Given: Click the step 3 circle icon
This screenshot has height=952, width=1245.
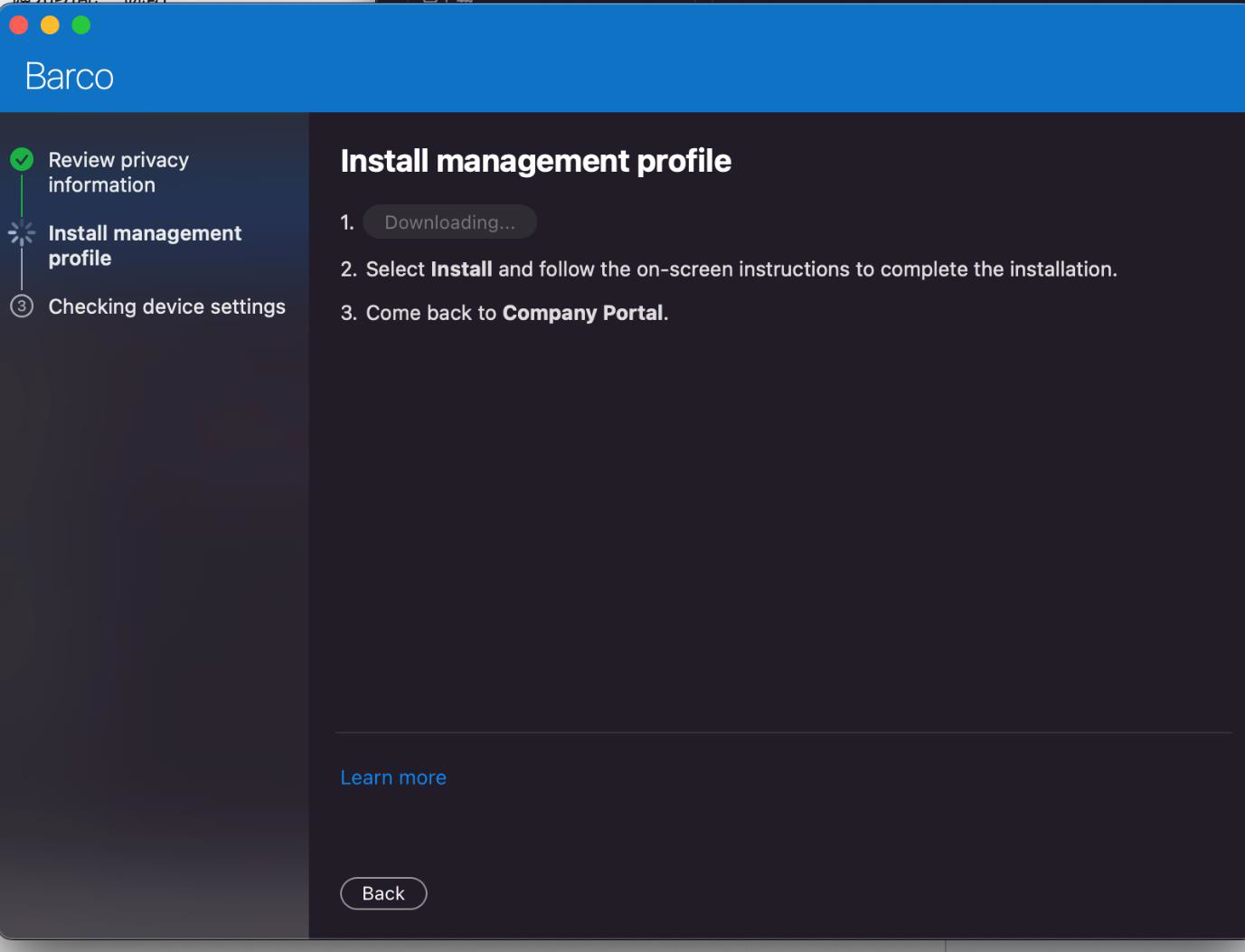Looking at the screenshot, I should tap(22, 306).
